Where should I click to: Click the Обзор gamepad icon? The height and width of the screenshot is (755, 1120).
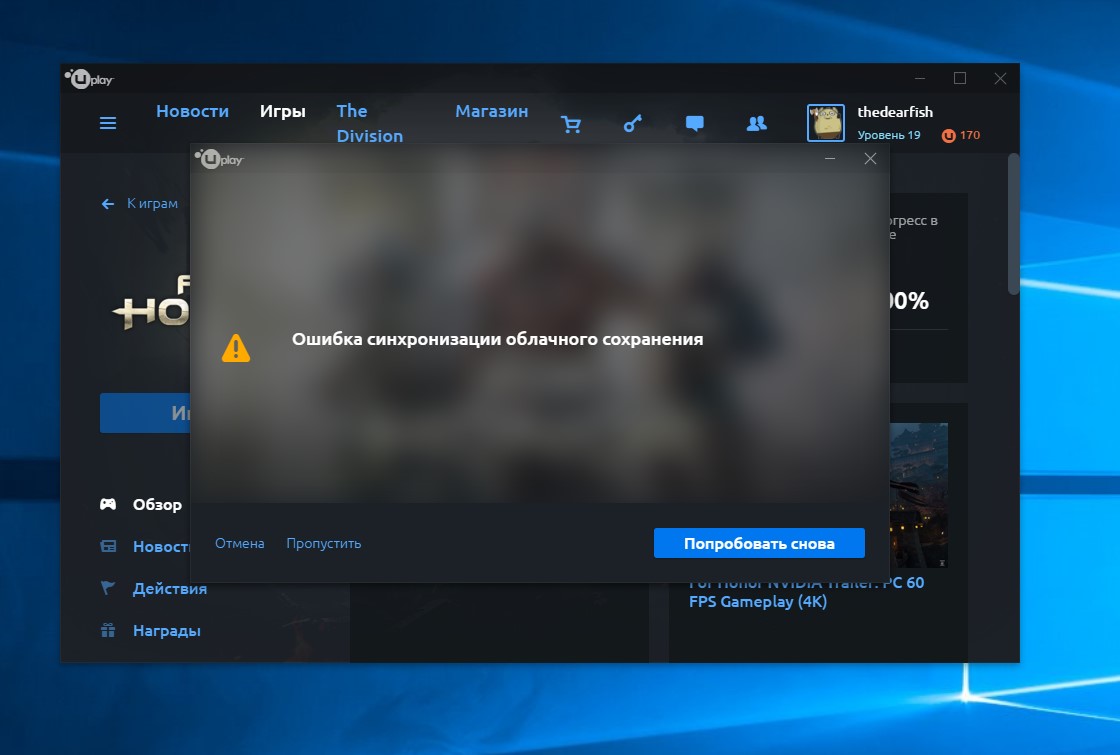(108, 504)
